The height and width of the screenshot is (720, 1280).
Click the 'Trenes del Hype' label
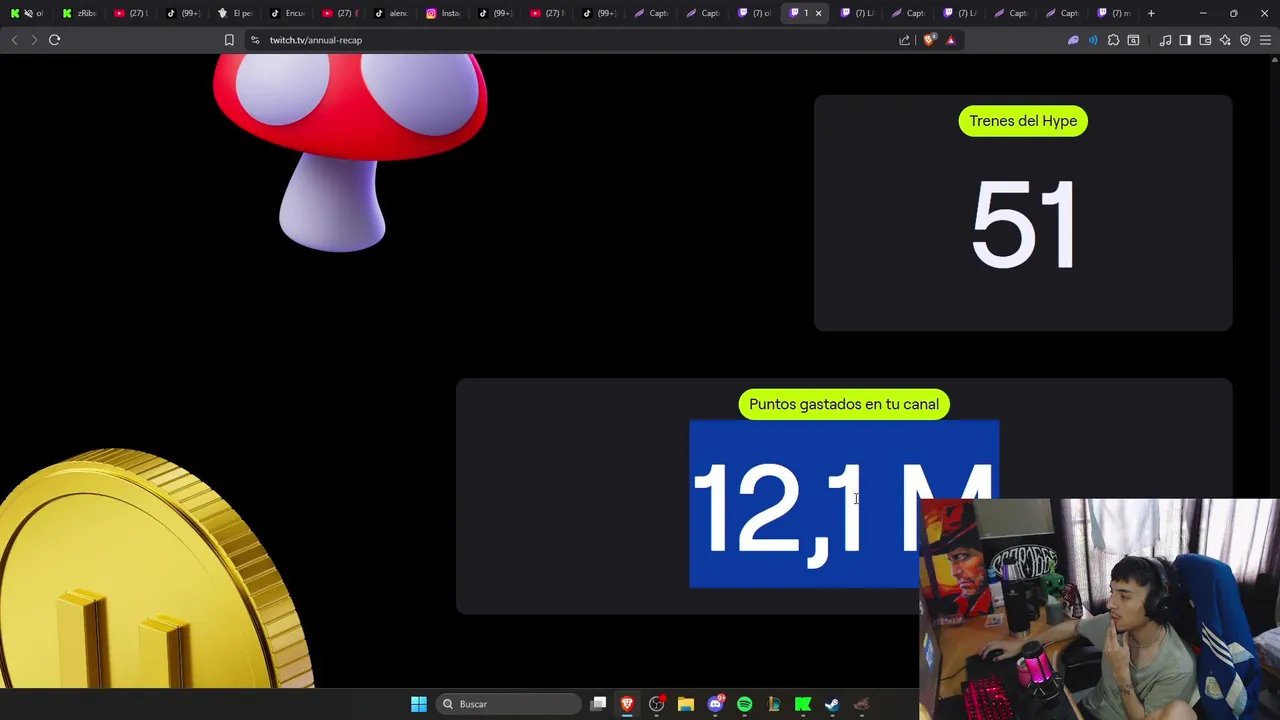[x=1023, y=121]
